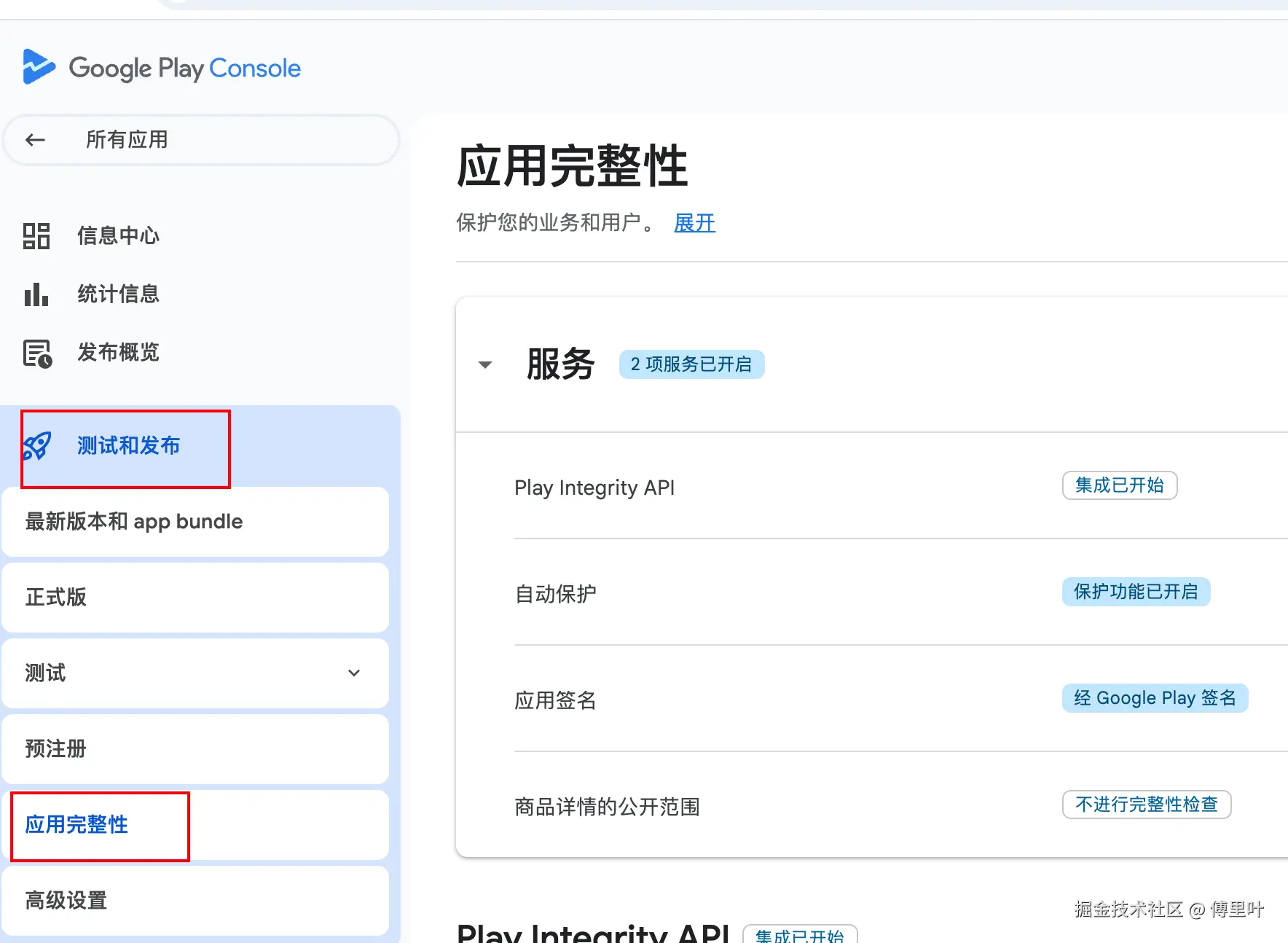Viewport: 1288px width, 943px height.
Task: Click the 统计信息 bar chart icon
Action: tap(36, 294)
